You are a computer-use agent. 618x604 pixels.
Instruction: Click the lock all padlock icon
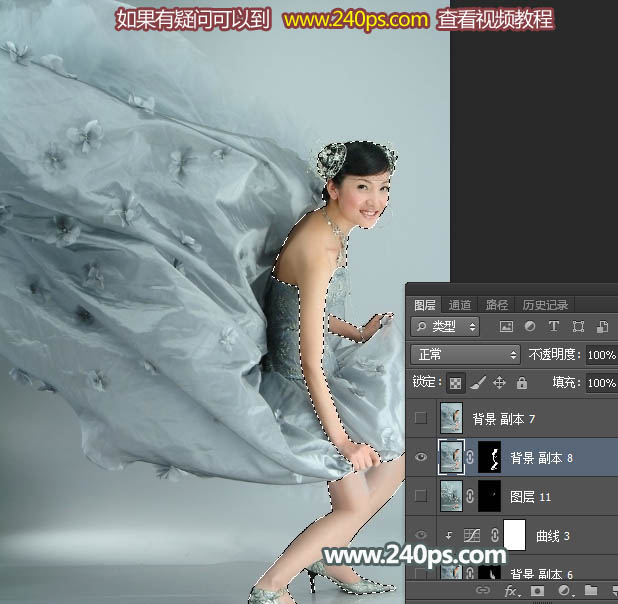(x=521, y=382)
